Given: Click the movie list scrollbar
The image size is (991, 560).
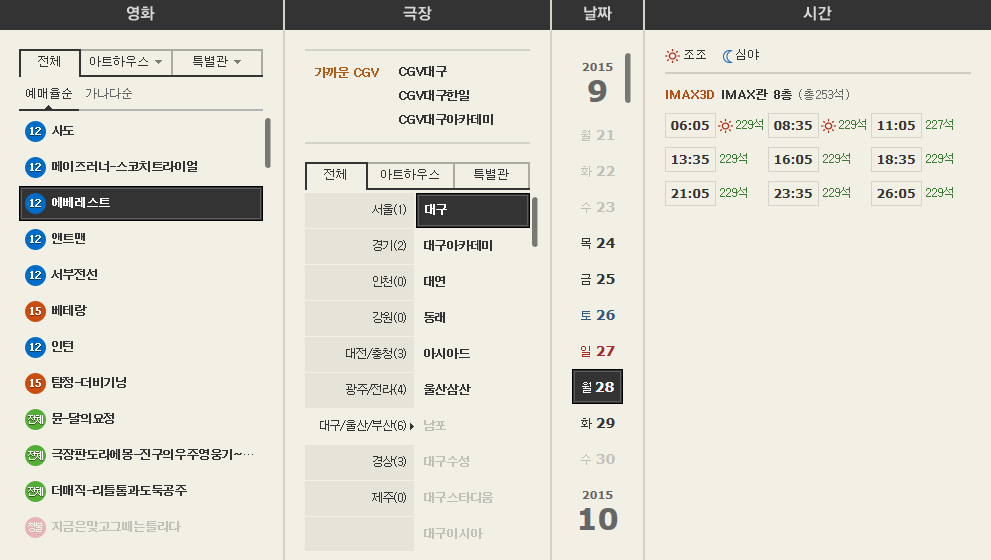Looking at the screenshot, I should point(267,143).
